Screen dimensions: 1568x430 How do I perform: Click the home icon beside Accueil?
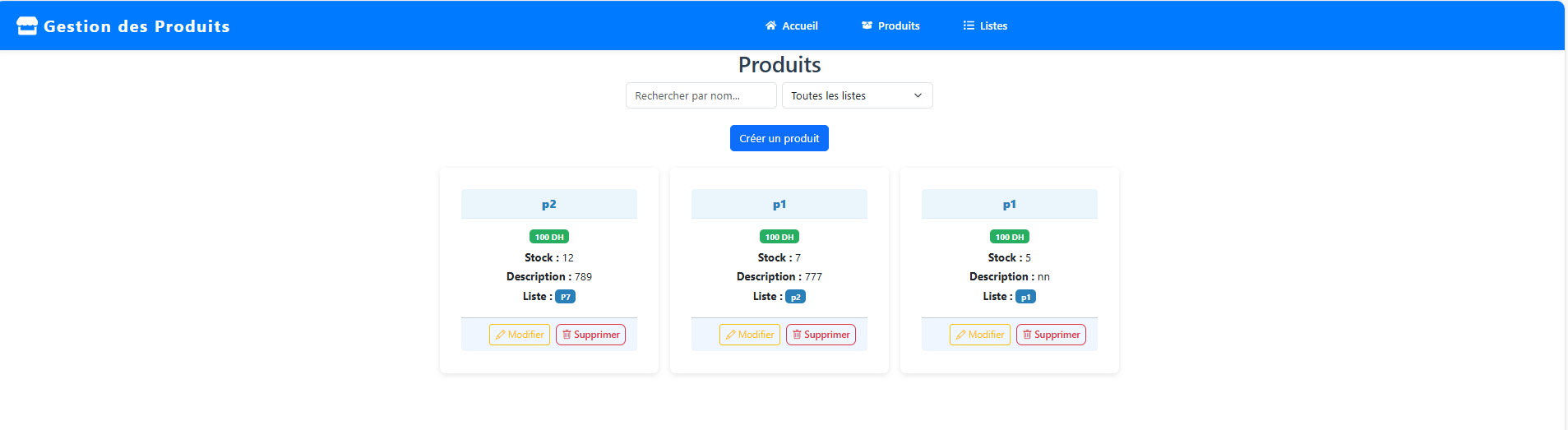770,25
